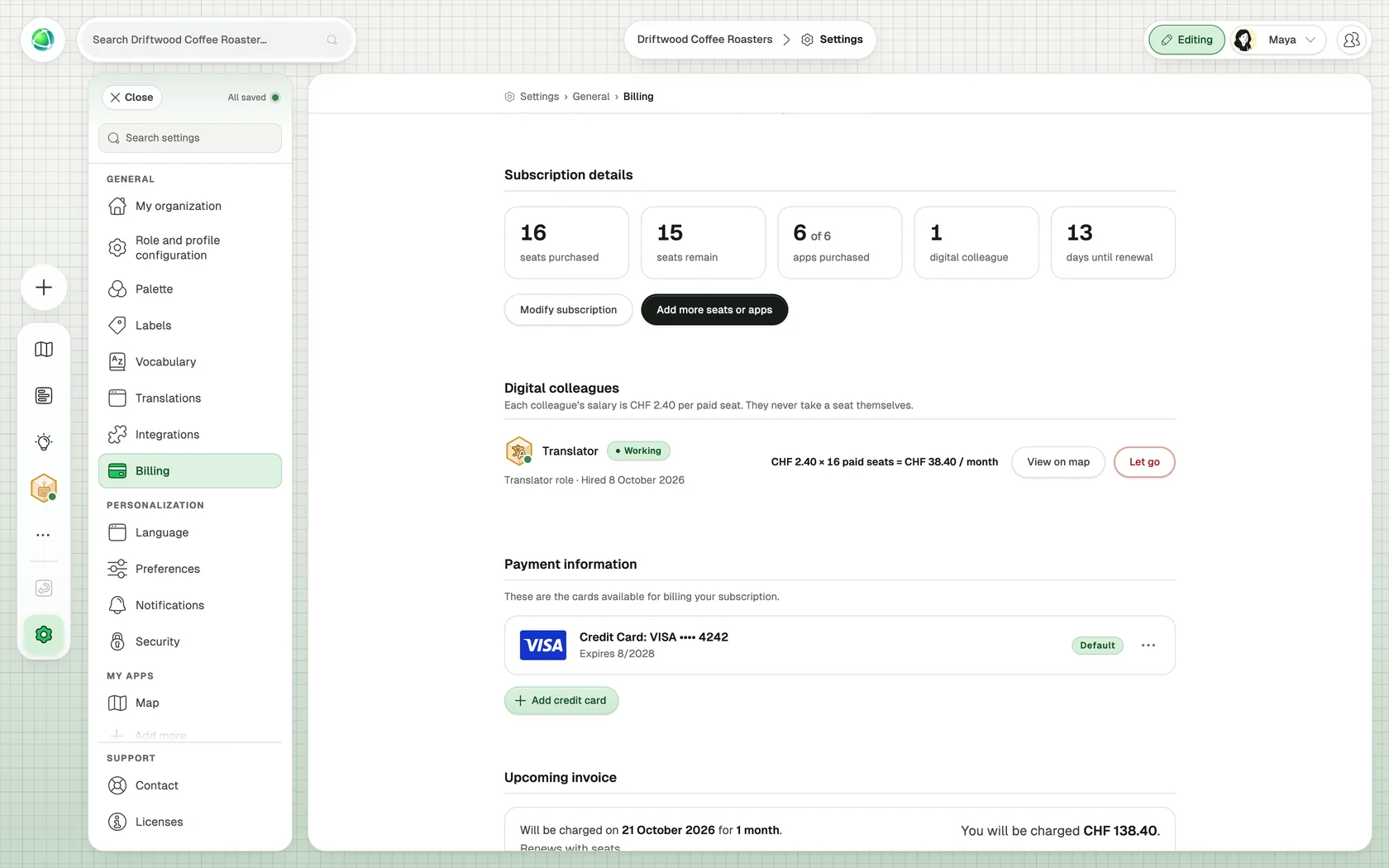
Task: Open Role and profile configuration
Action: point(190,248)
